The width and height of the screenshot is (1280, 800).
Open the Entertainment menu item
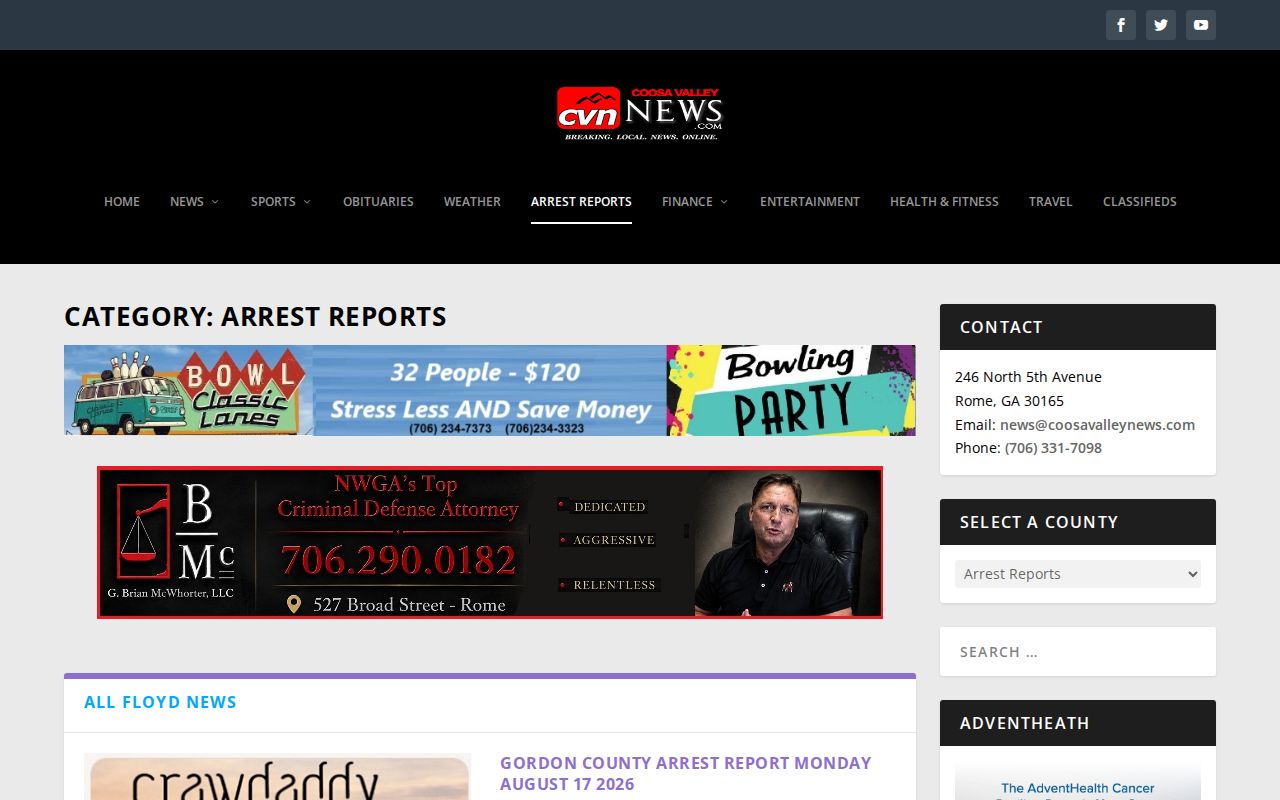tap(810, 202)
